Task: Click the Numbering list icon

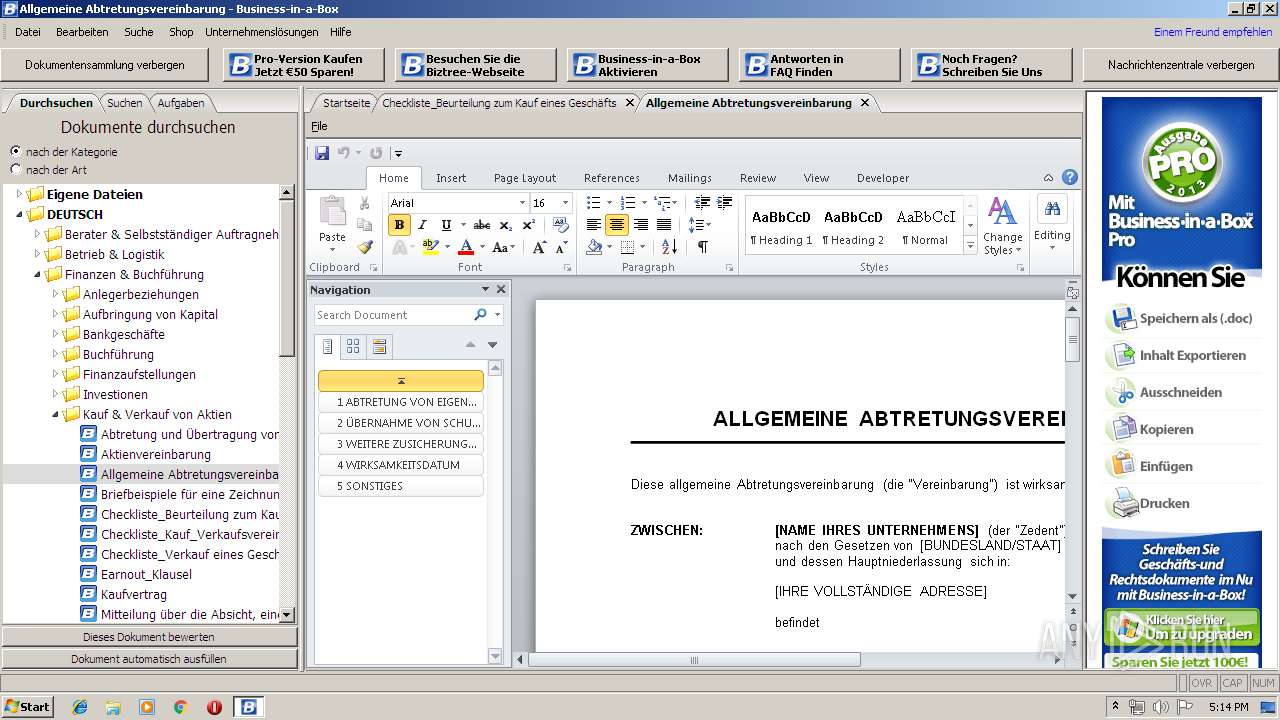Action: click(630, 203)
